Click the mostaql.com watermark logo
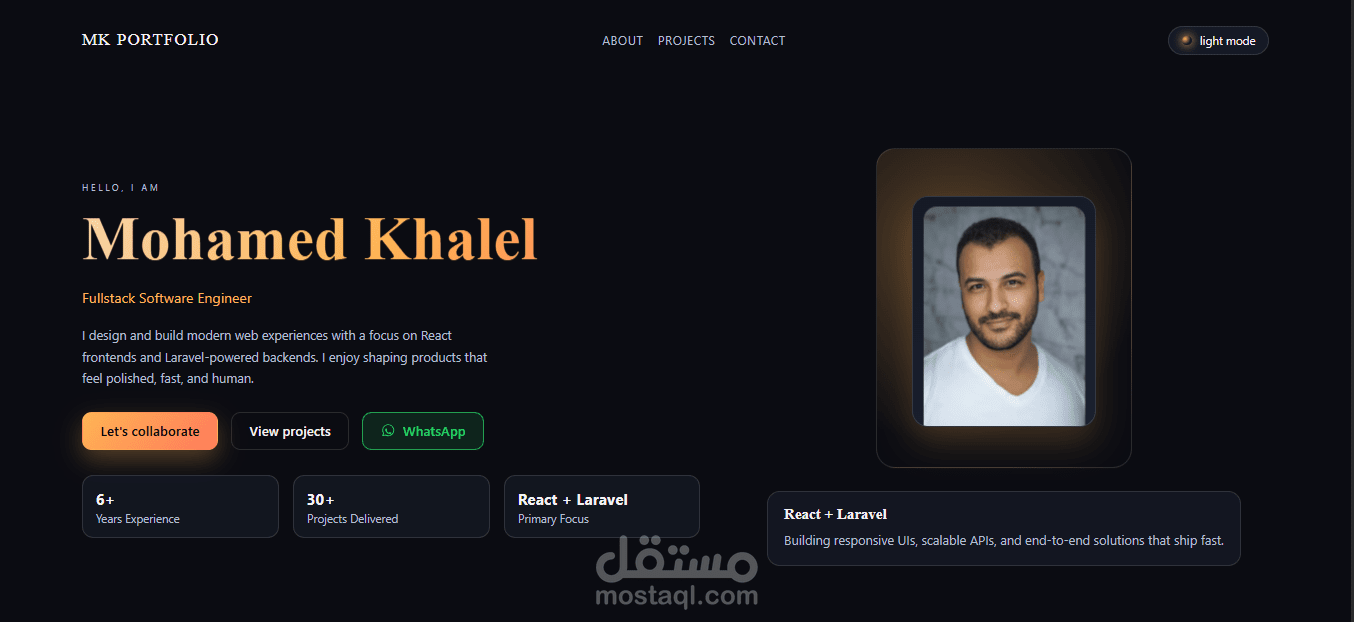1354x622 pixels. (676, 571)
